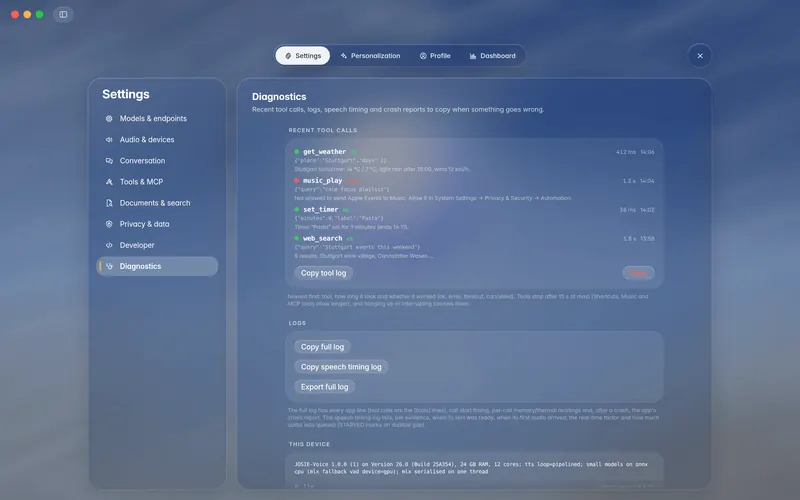Click Copy speech timing log button
Viewport: 800px width, 500px height.
click(x=341, y=367)
